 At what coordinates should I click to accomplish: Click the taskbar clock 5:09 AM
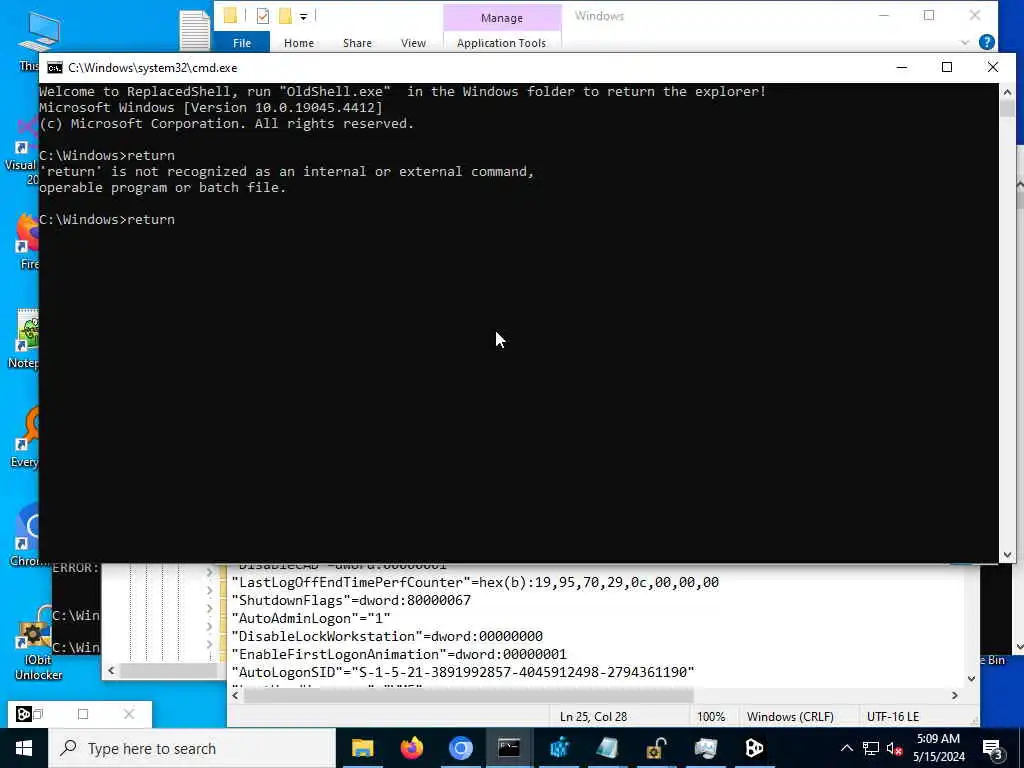(938, 739)
